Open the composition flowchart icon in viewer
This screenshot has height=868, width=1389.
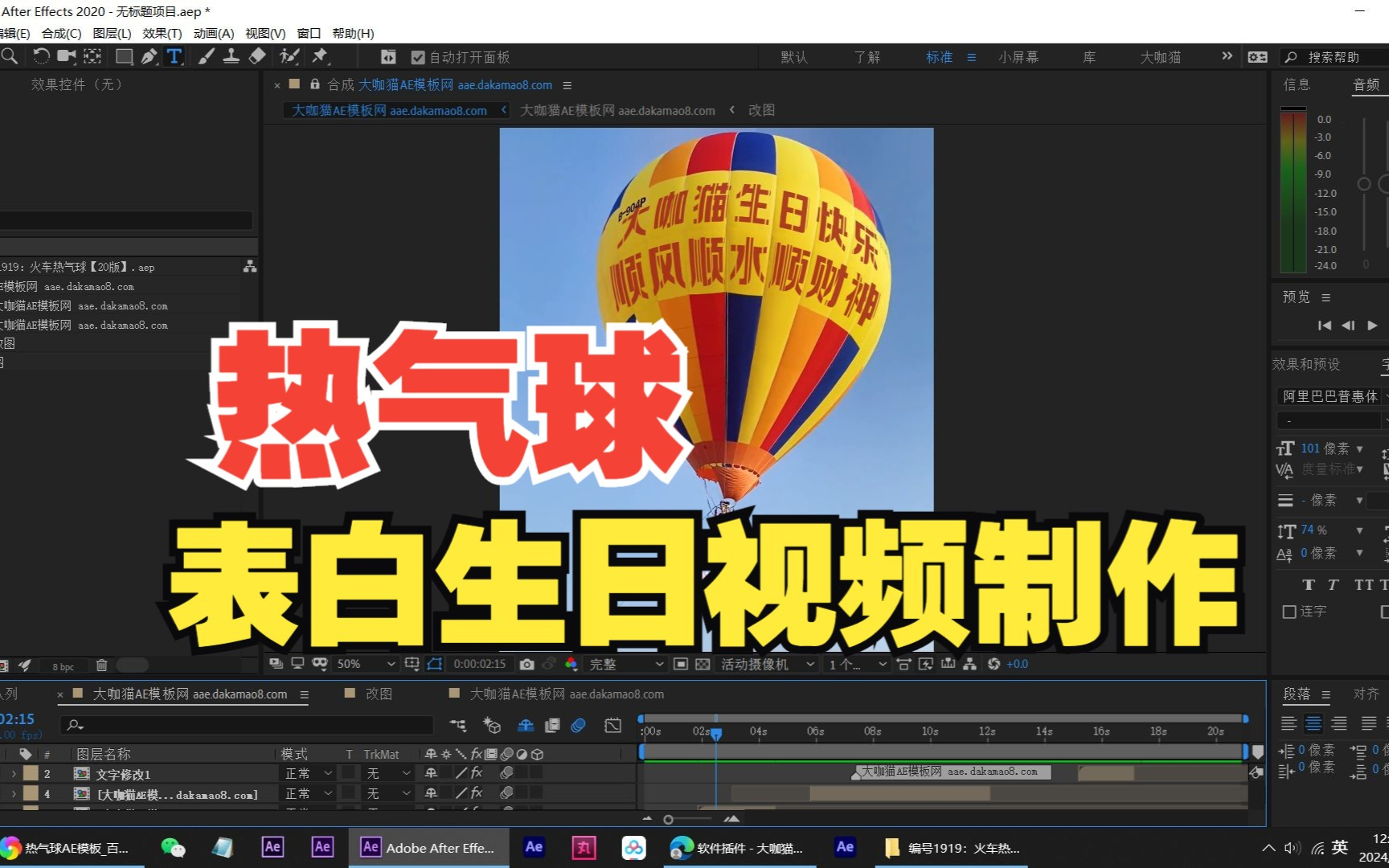pos(969,664)
